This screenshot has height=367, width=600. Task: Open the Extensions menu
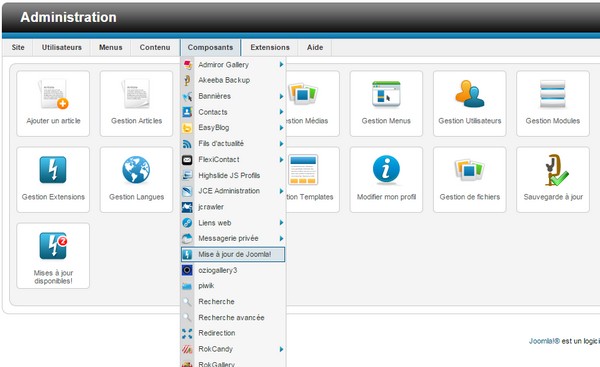tap(270, 47)
